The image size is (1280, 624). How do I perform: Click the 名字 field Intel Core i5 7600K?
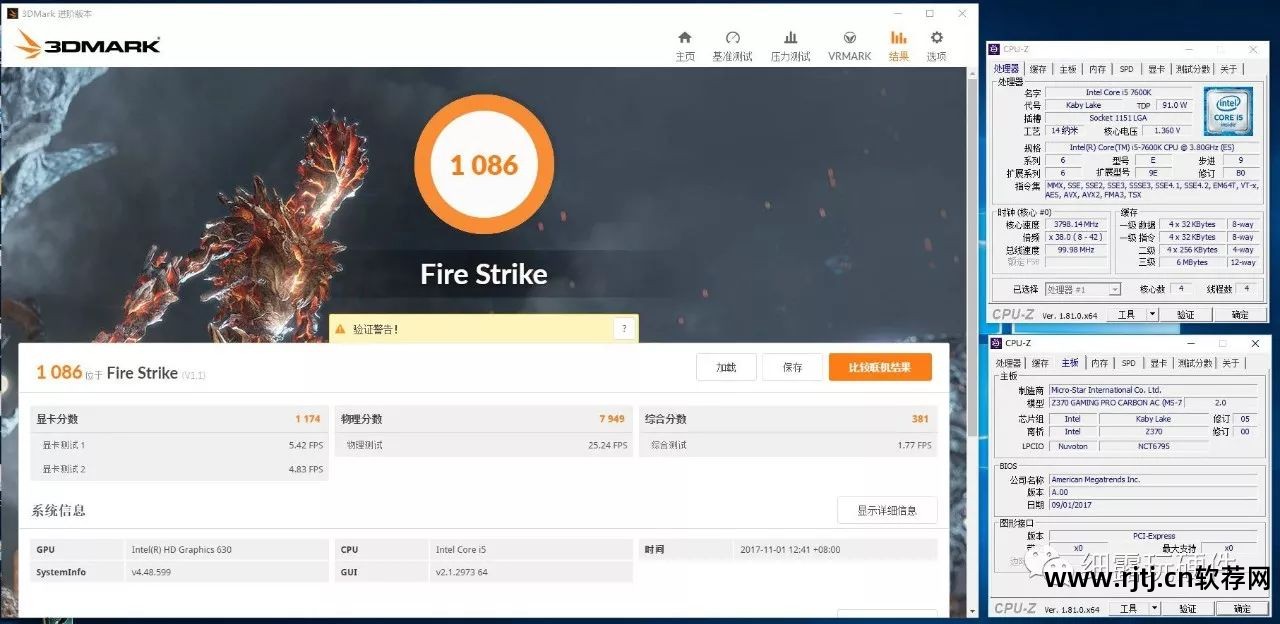(1118, 92)
